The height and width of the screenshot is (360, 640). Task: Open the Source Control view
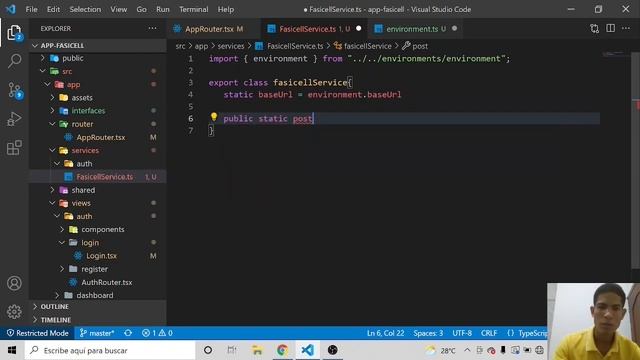click(15, 90)
